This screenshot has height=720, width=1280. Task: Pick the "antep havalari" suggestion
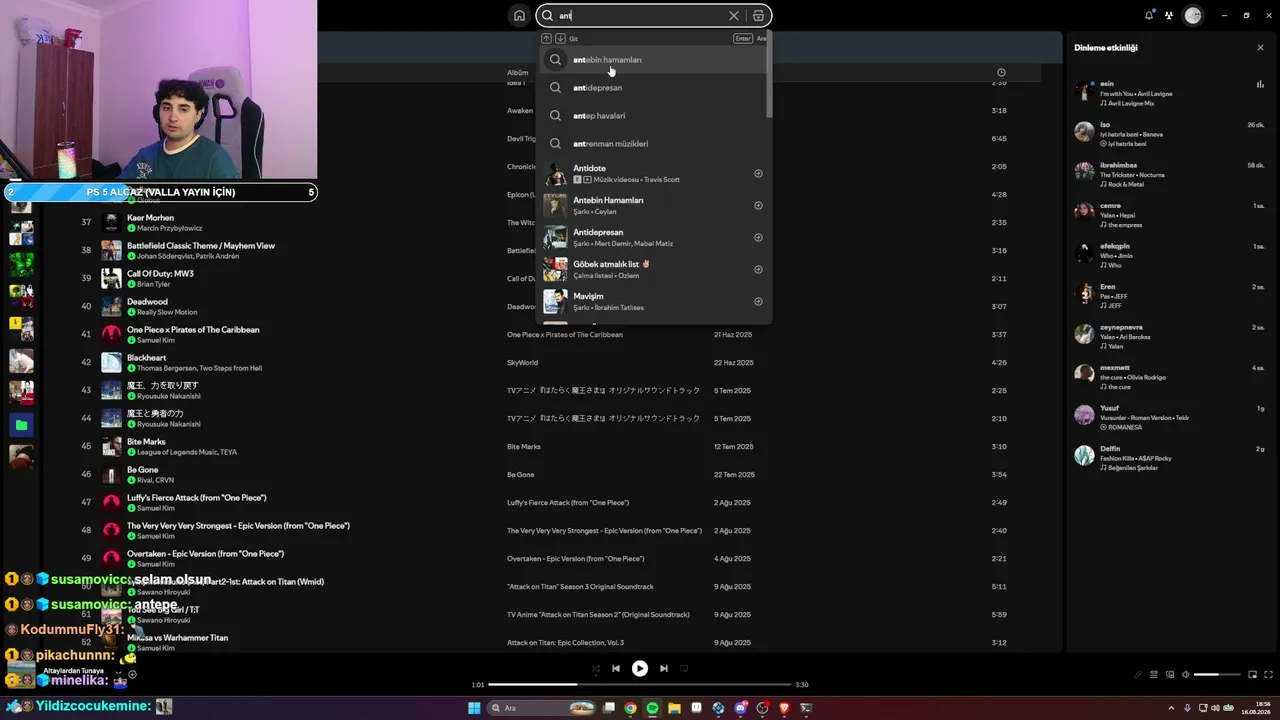pyautogui.click(x=654, y=116)
